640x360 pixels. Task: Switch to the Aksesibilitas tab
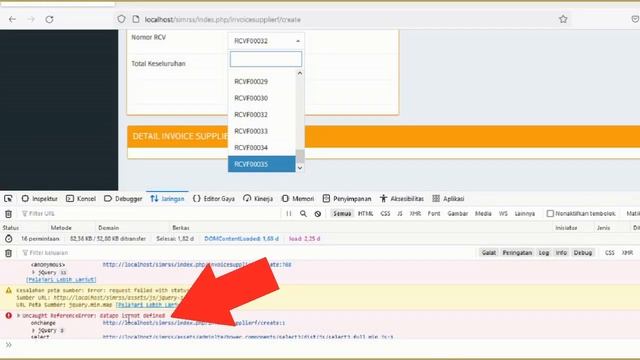tap(402, 199)
